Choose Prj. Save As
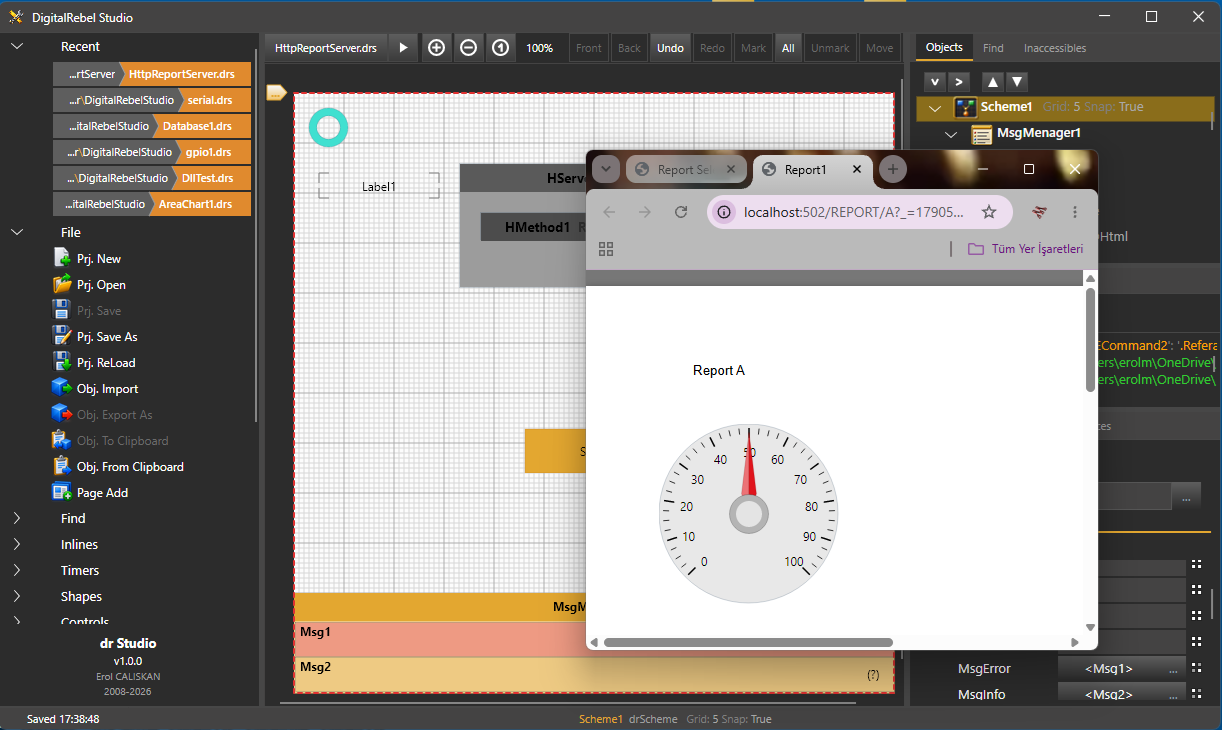1222x730 pixels. pos(106,336)
